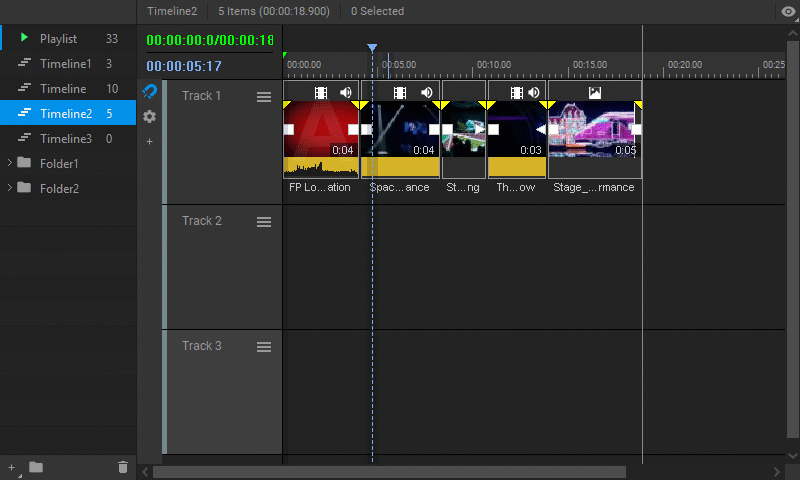This screenshot has width=800, height=480.
Task: Open Track 1 hamburger menu
Action: coord(264,97)
